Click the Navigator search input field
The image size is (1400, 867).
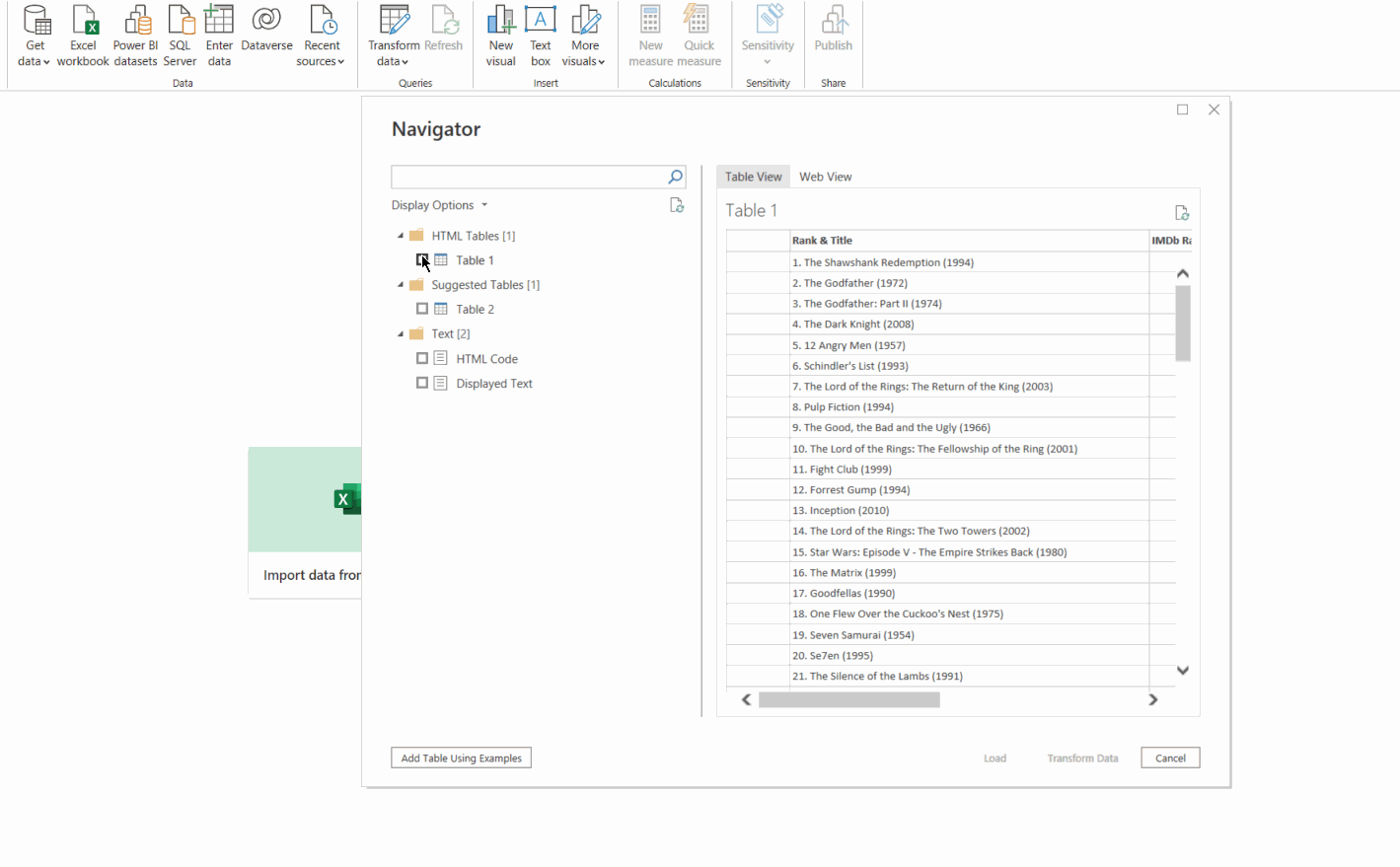[529, 178]
